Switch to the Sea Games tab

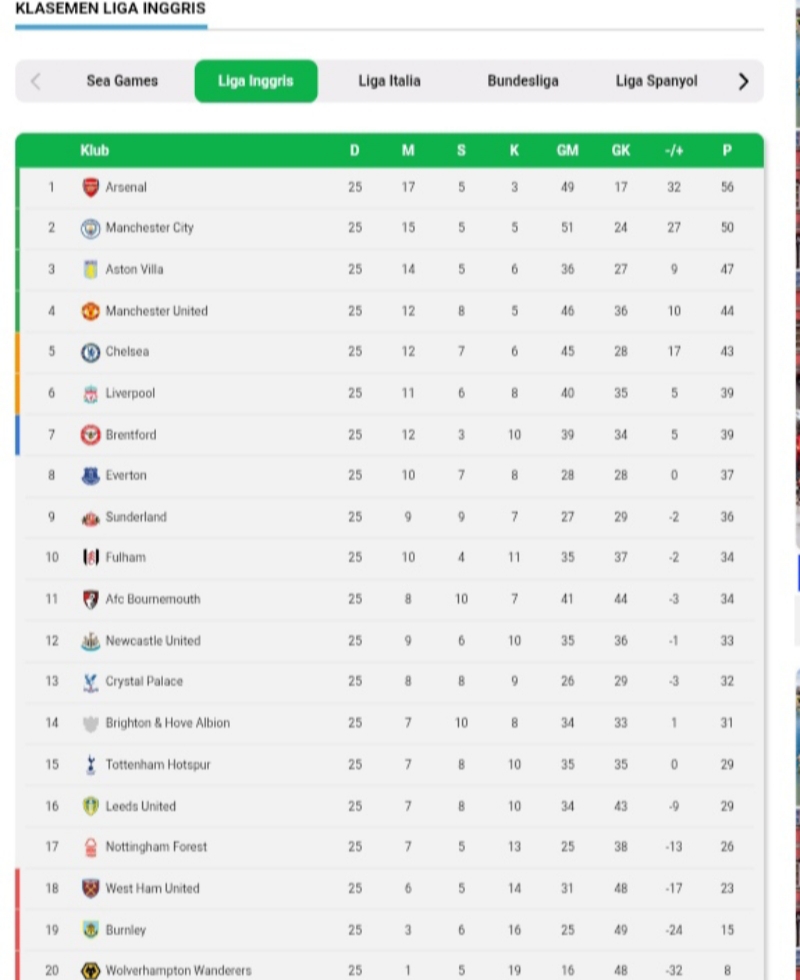coord(122,81)
